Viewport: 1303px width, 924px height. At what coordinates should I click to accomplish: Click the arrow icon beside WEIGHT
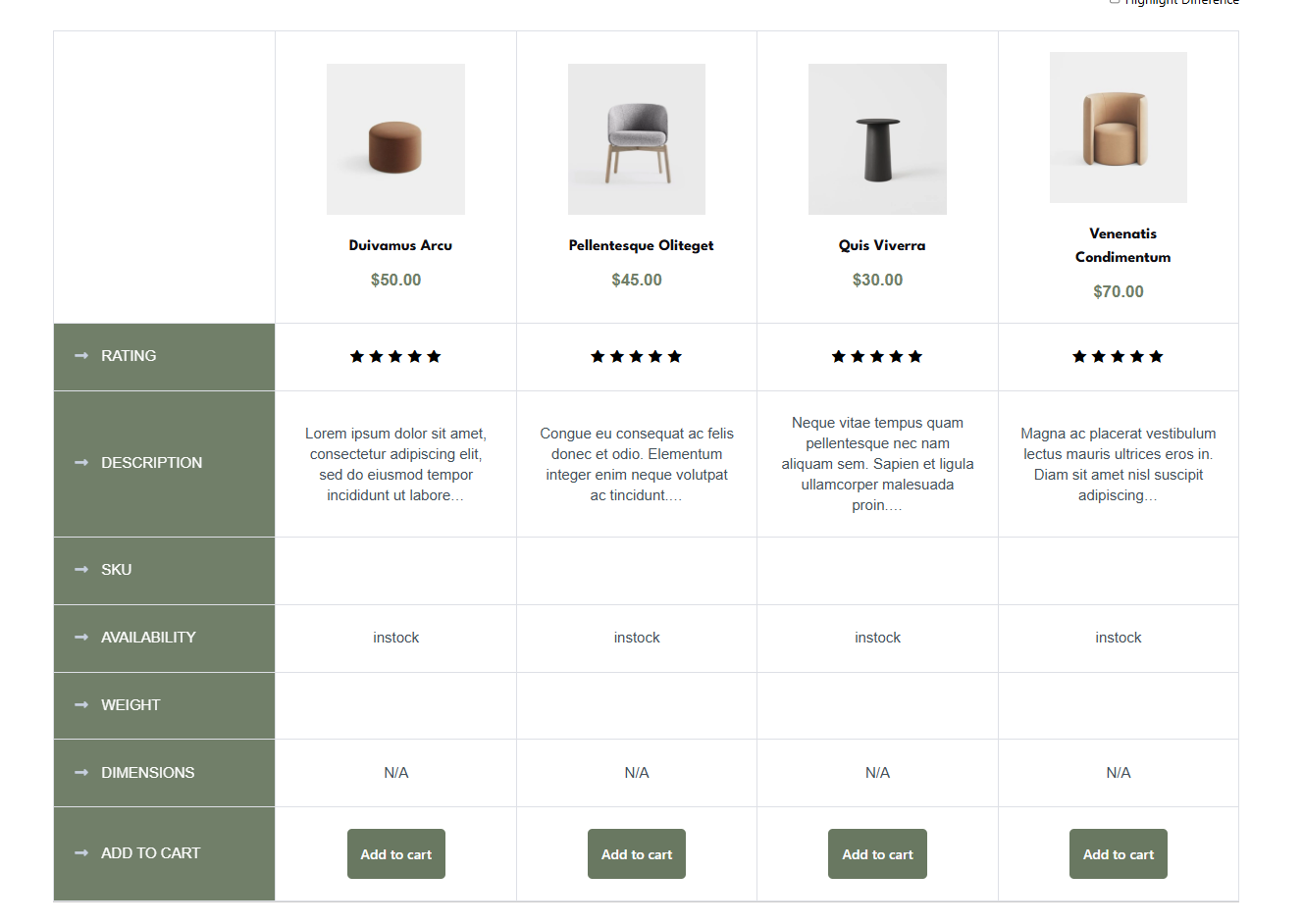click(81, 705)
